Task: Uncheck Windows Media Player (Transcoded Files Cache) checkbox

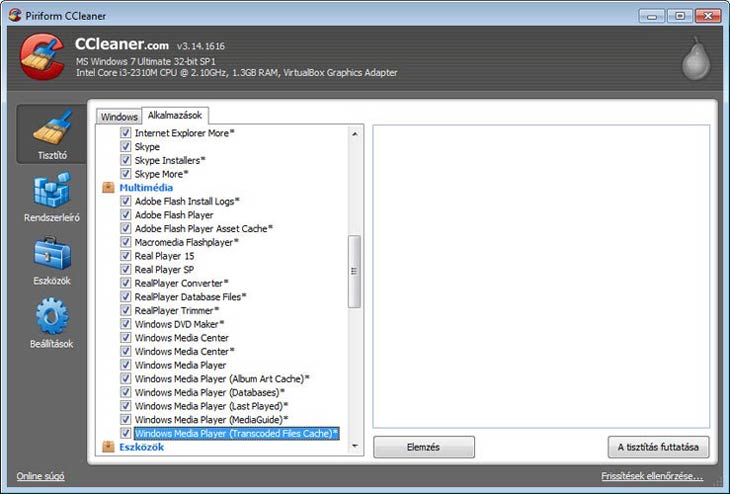Action: [x=125, y=433]
